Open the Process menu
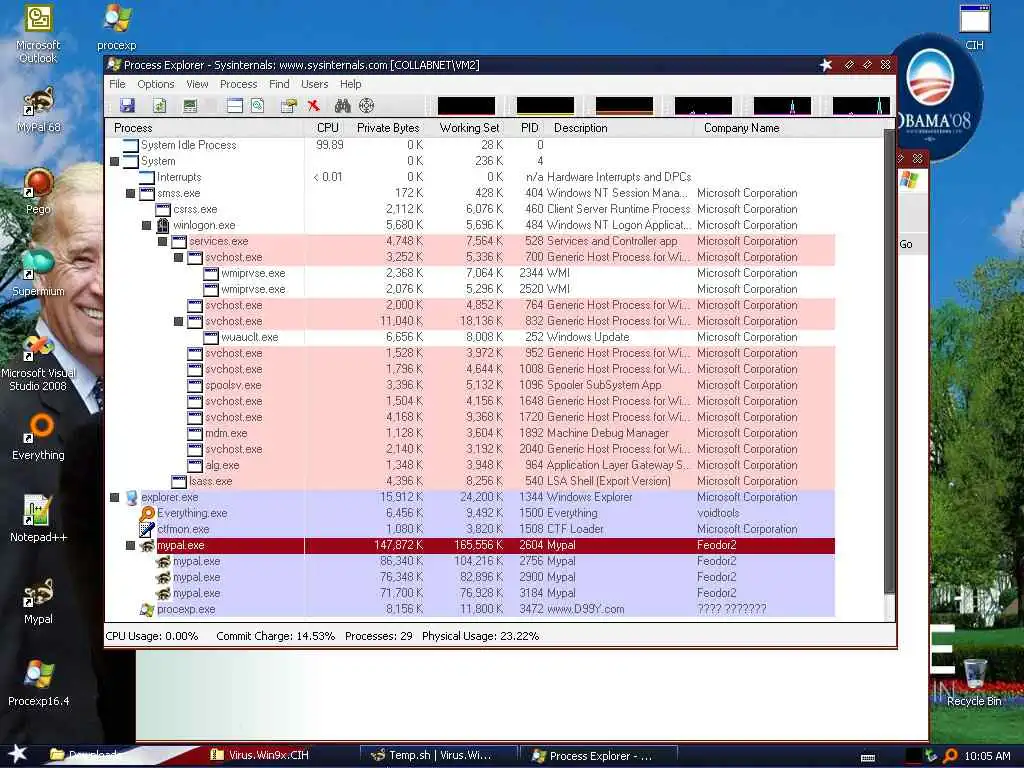The width and height of the screenshot is (1024, 768). click(238, 84)
